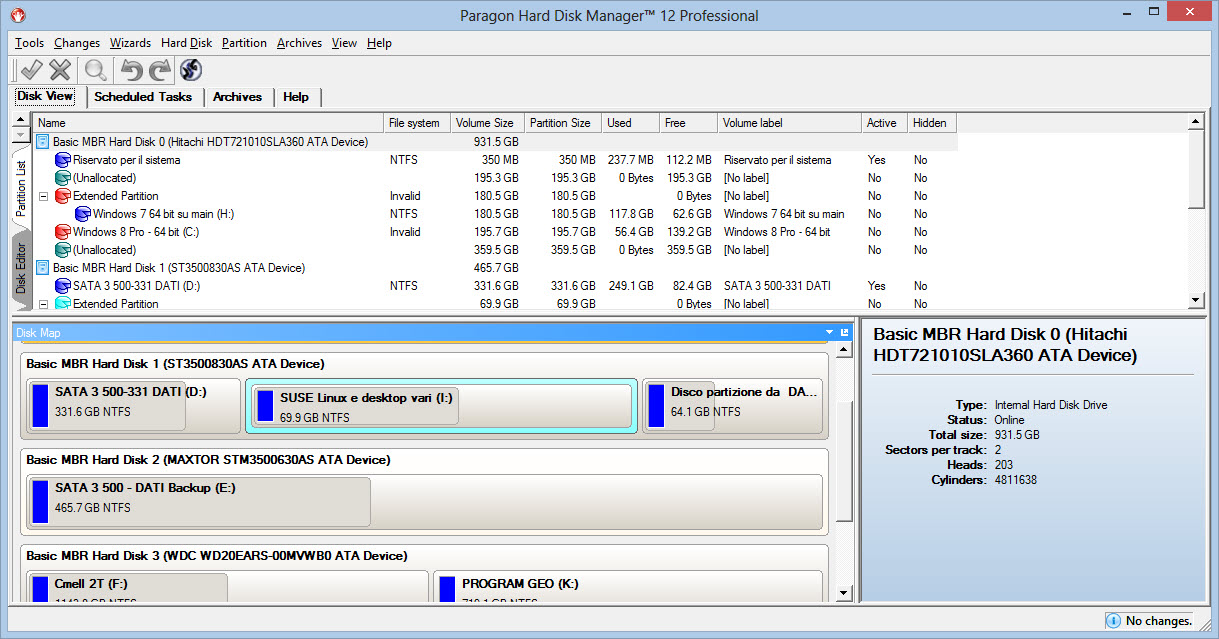
Task: Open the Wizards menu
Action: pyautogui.click(x=130, y=43)
